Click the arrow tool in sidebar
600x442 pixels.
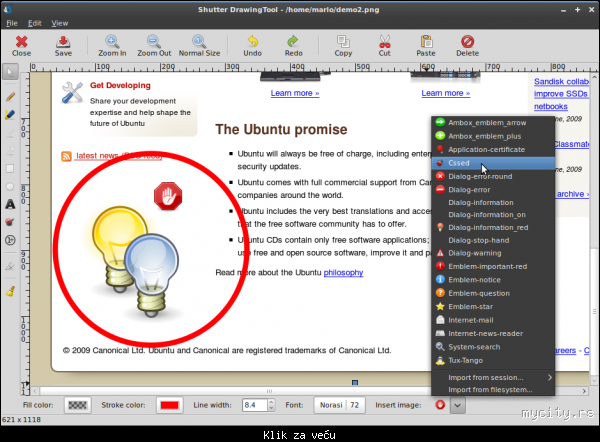coord(10,150)
